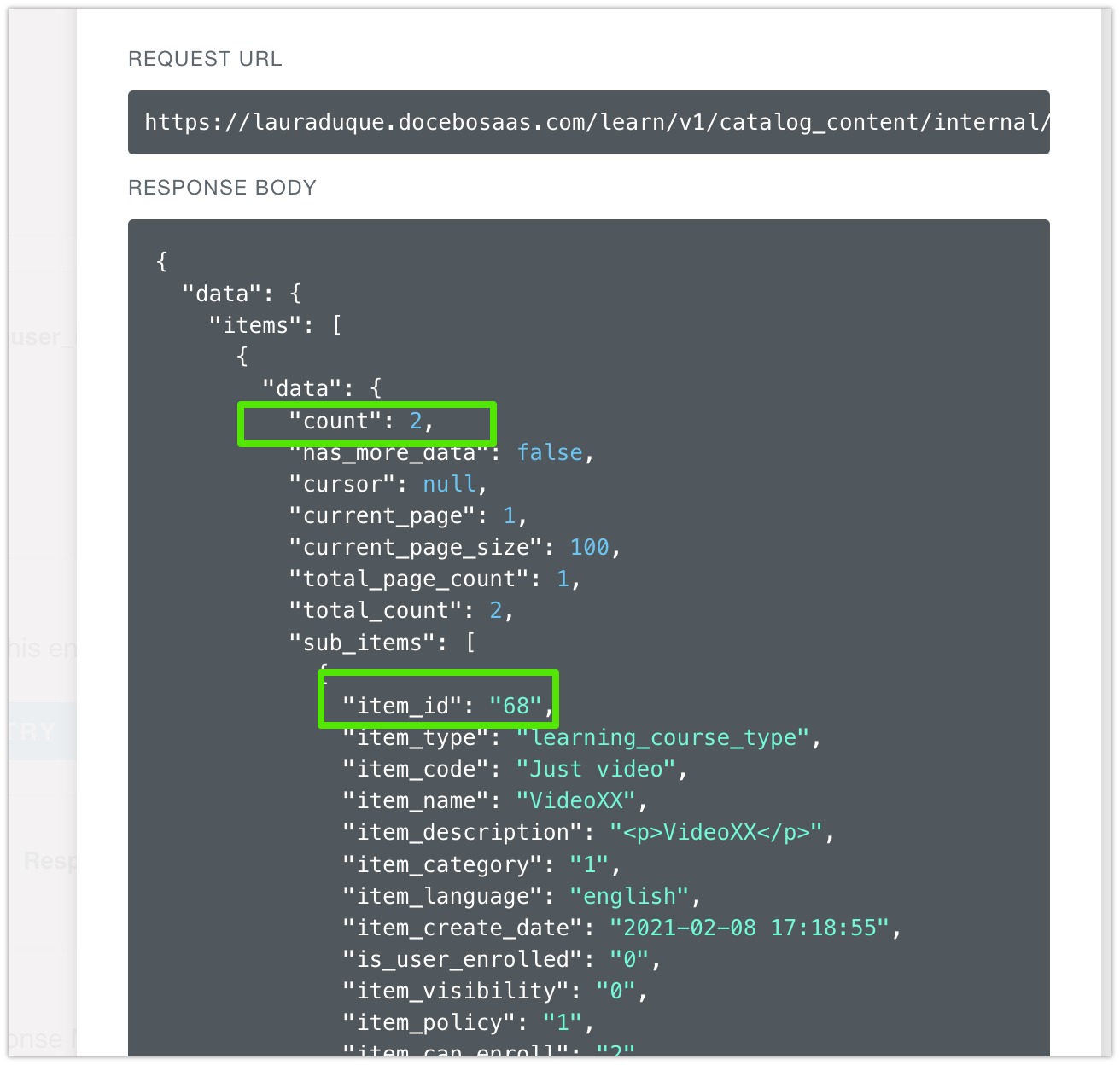
Task: Click the RESPONSE BODY heading
Action: point(222,188)
